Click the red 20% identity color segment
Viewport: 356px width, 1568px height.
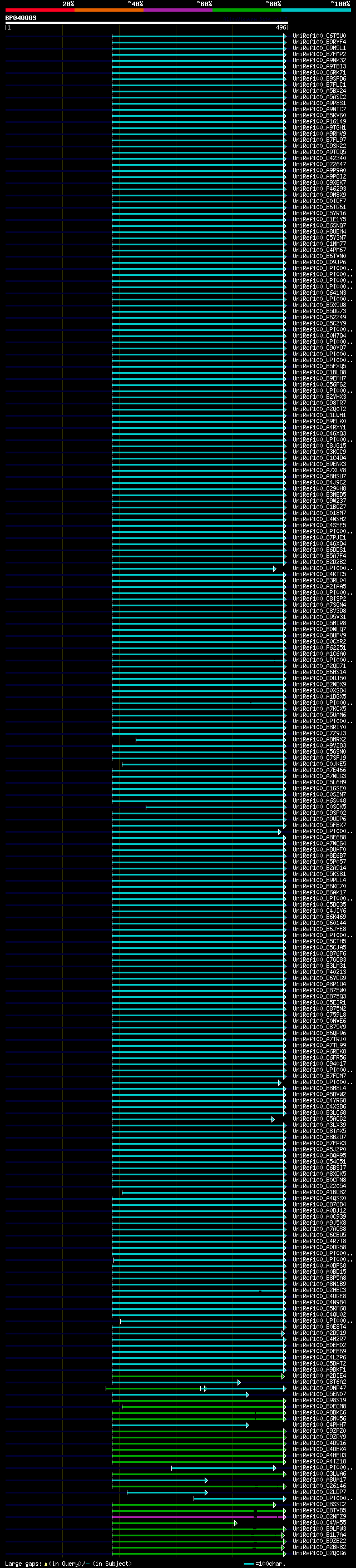(x=39, y=10)
